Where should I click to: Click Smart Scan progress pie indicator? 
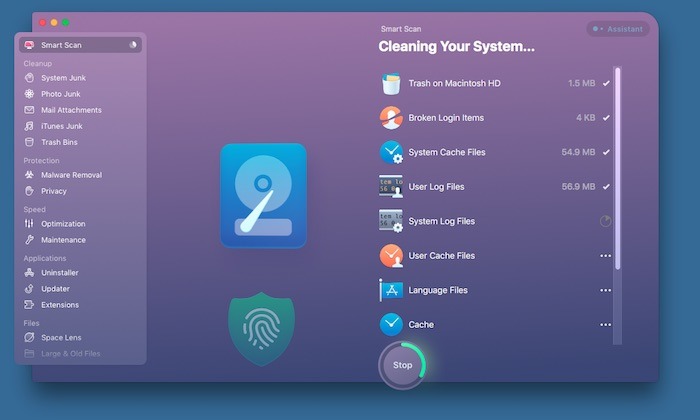(133, 45)
